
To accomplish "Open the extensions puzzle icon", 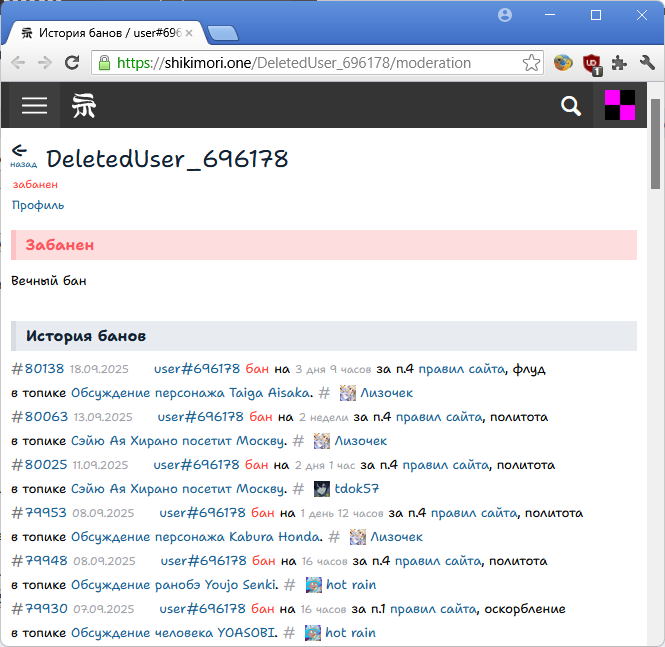I will point(620,63).
